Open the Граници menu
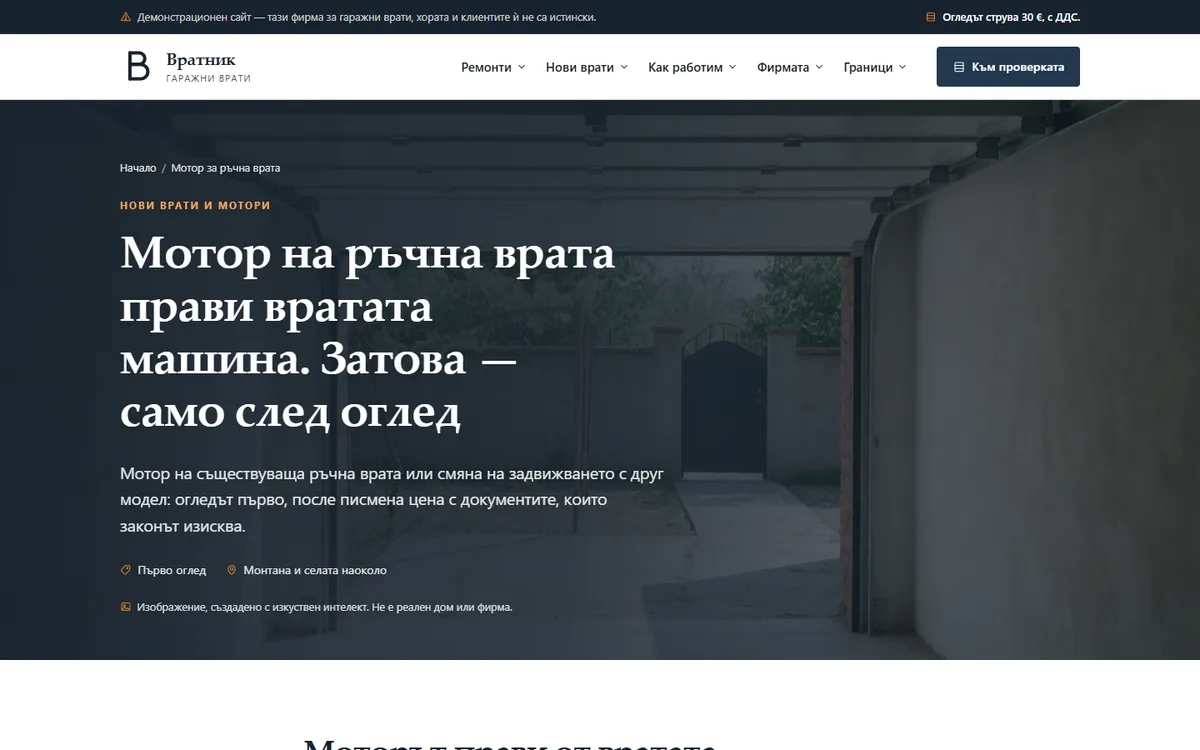This screenshot has height=750, width=1200. (875, 67)
